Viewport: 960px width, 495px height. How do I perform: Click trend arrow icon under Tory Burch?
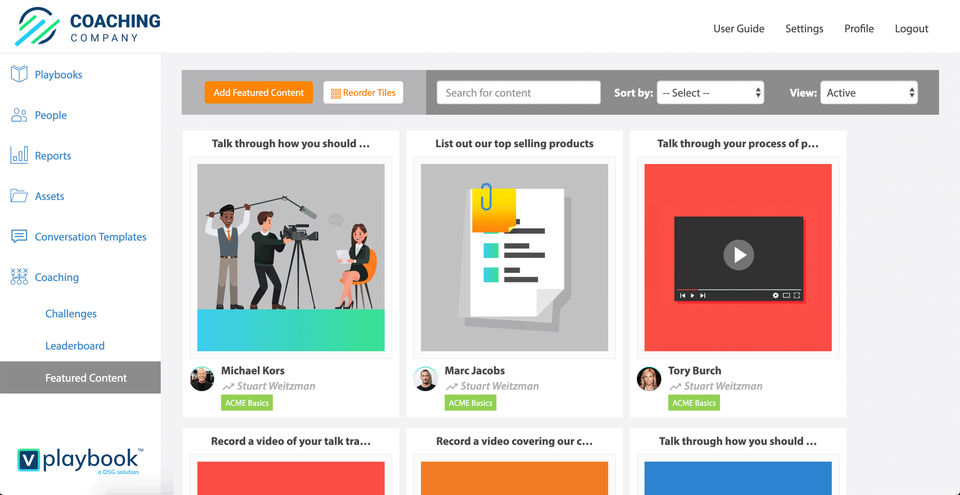click(675, 387)
